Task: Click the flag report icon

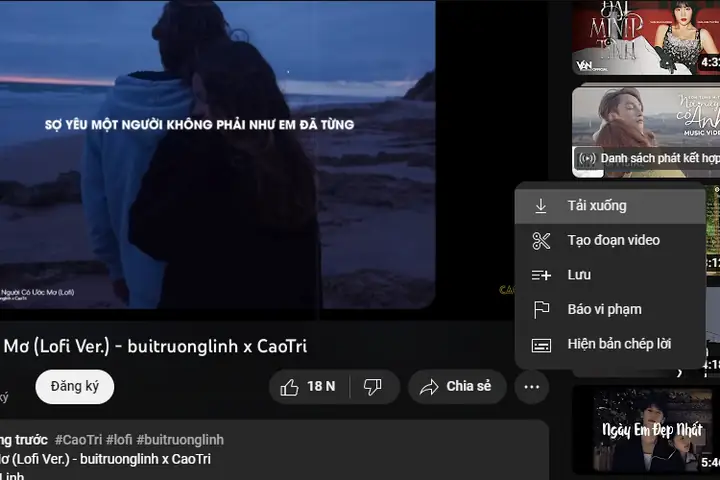Action: click(x=541, y=310)
